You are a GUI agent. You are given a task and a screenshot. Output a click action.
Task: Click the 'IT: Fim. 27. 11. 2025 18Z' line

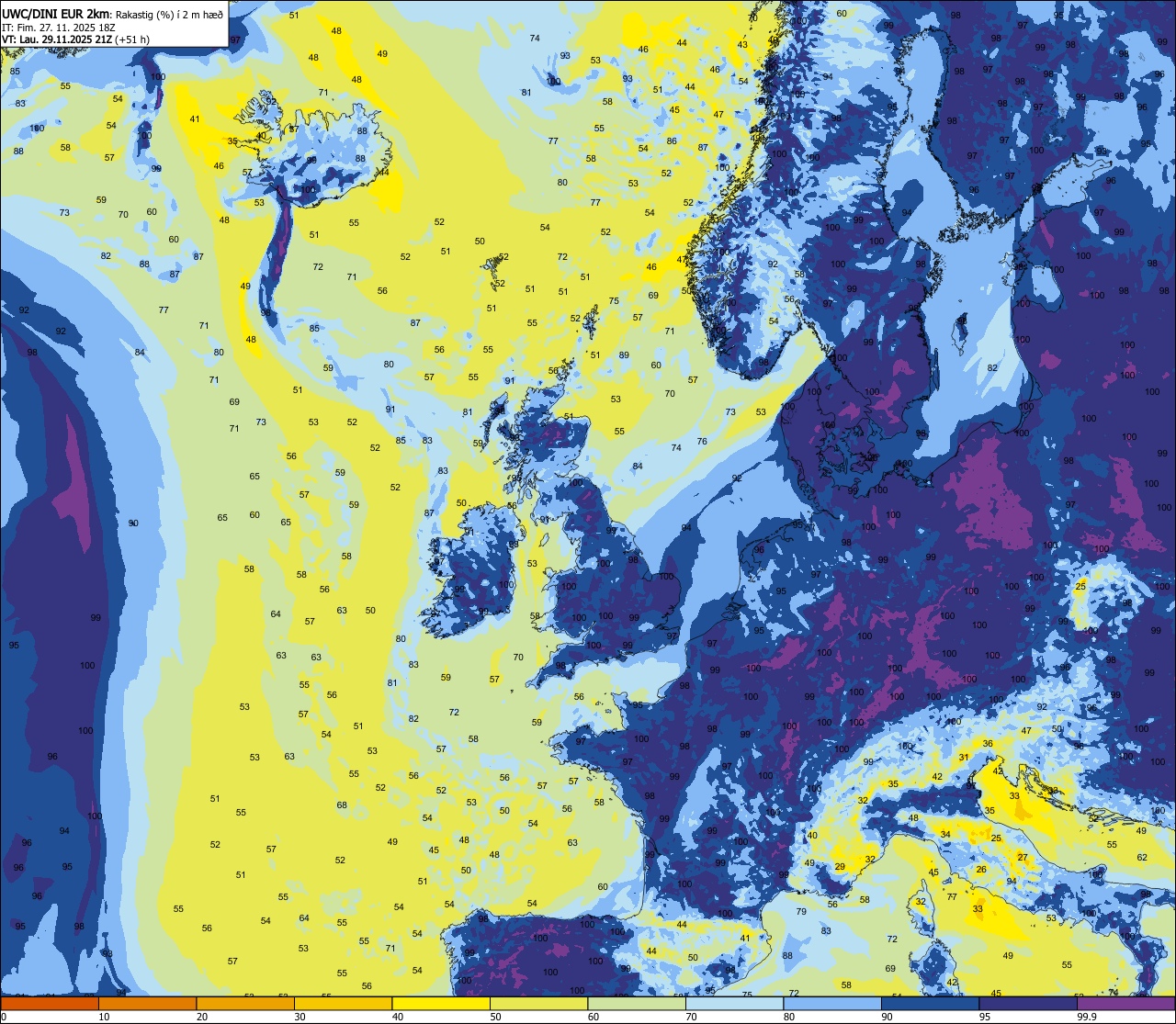(59, 28)
